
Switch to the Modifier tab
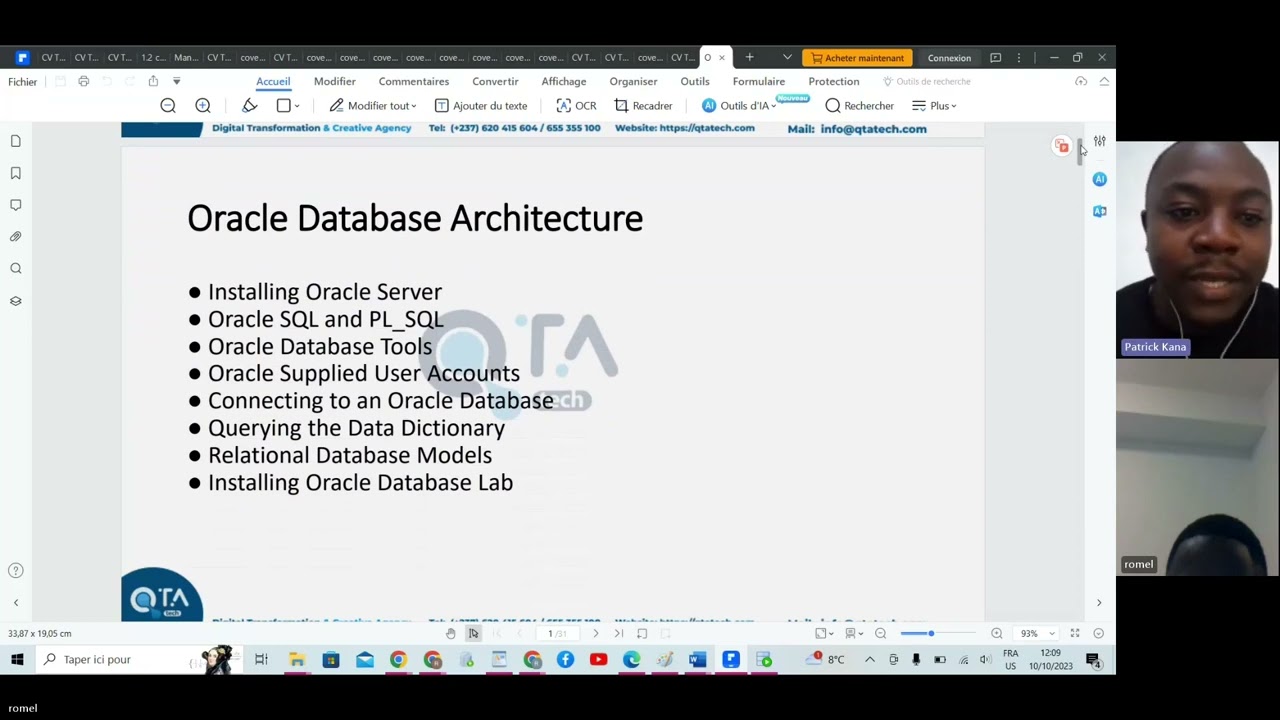[335, 81]
